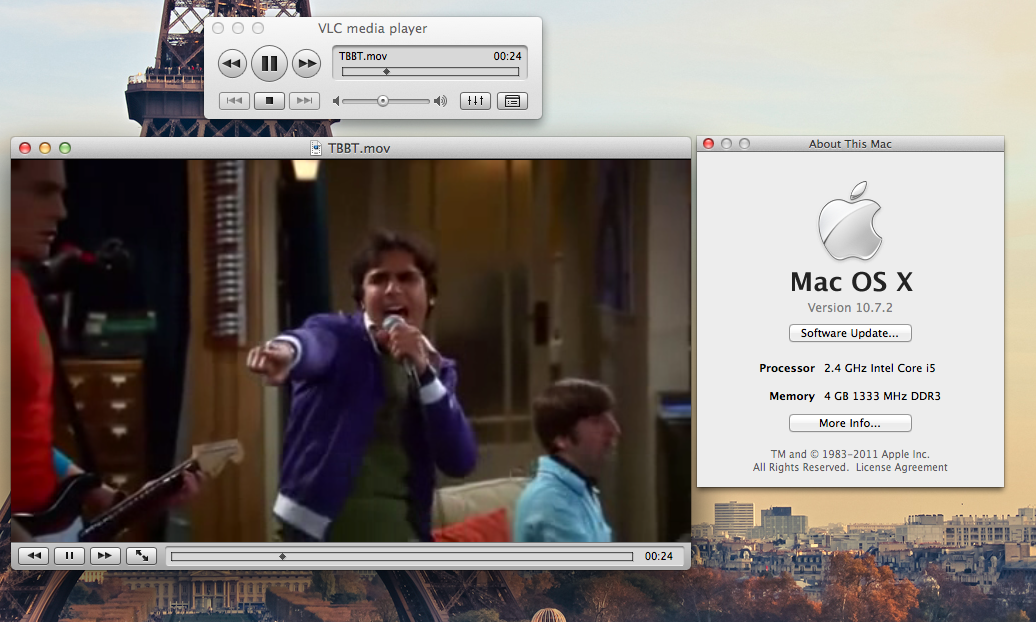The image size is (1036, 622).
Task: Click the 00:24 time display in VLC controller
Action: tap(507, 56)
